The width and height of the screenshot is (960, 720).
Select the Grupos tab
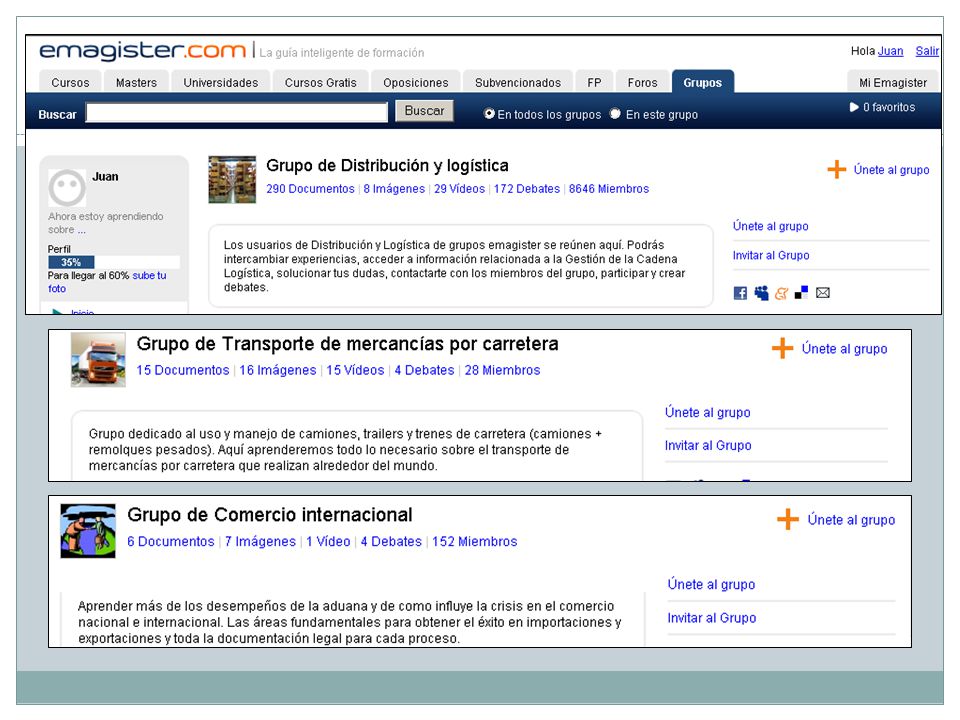click(702, 82)
